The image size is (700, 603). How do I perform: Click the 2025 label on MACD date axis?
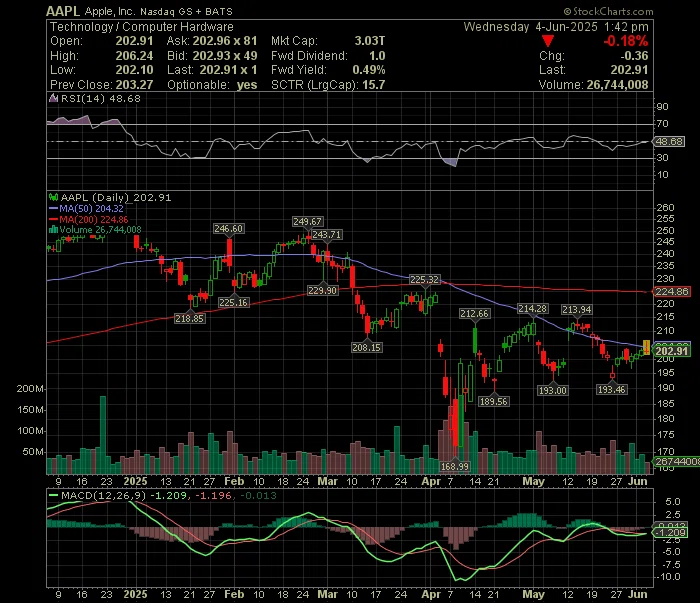pos(135,594)
